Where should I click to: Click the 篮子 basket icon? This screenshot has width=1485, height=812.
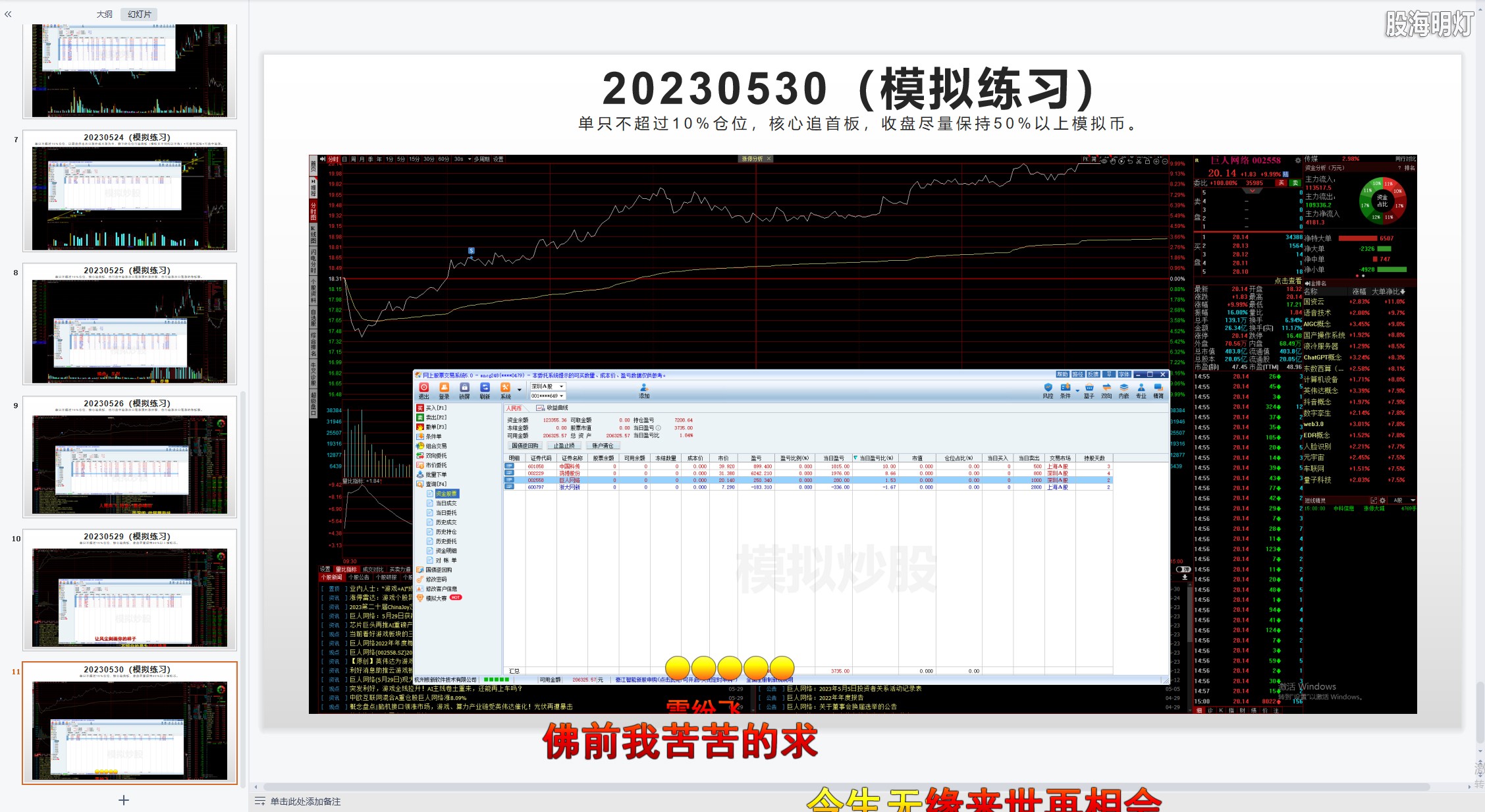pyautogui.click(x=1089, y=391)
